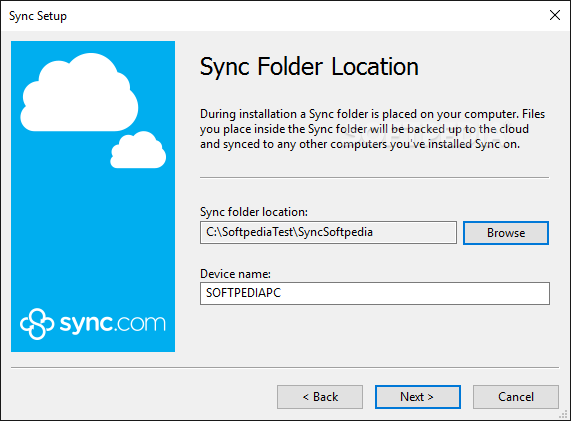Click the small cloud graphic
The height and width of the screenshot is (421, 571).
pyautogui.click(x=138, y=150)
